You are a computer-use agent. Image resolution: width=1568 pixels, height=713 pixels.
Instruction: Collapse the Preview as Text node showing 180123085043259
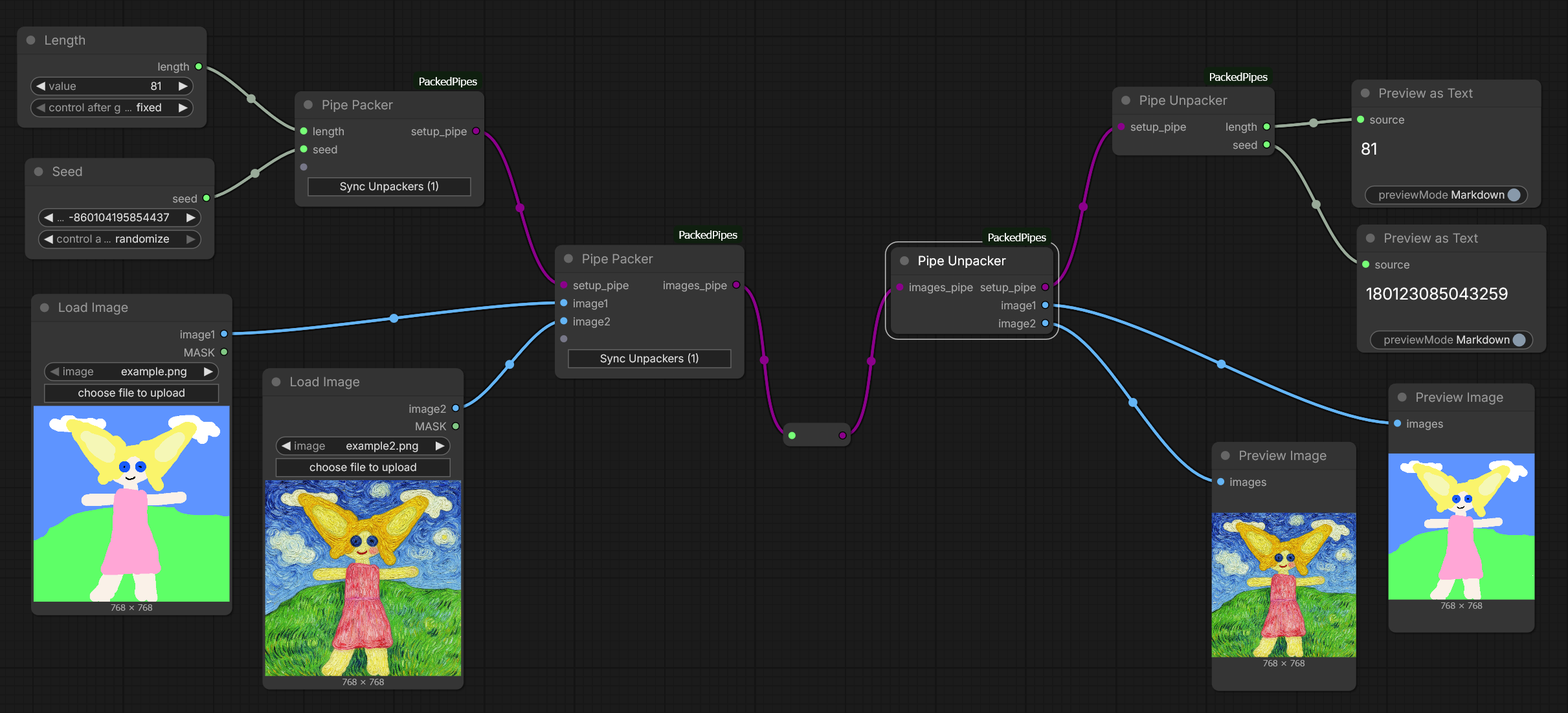1371,238
